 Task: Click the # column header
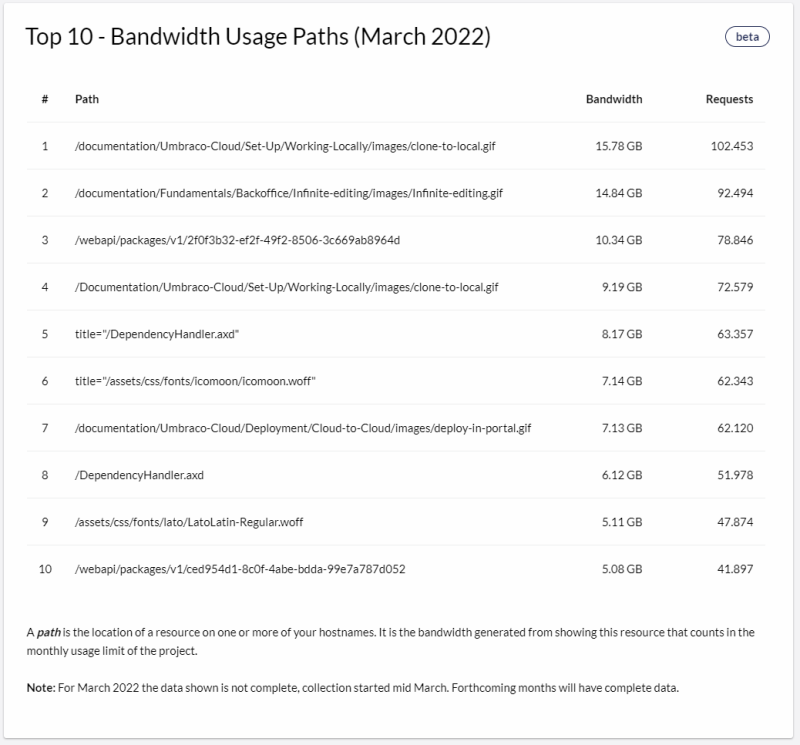click(x=45, y=99)
